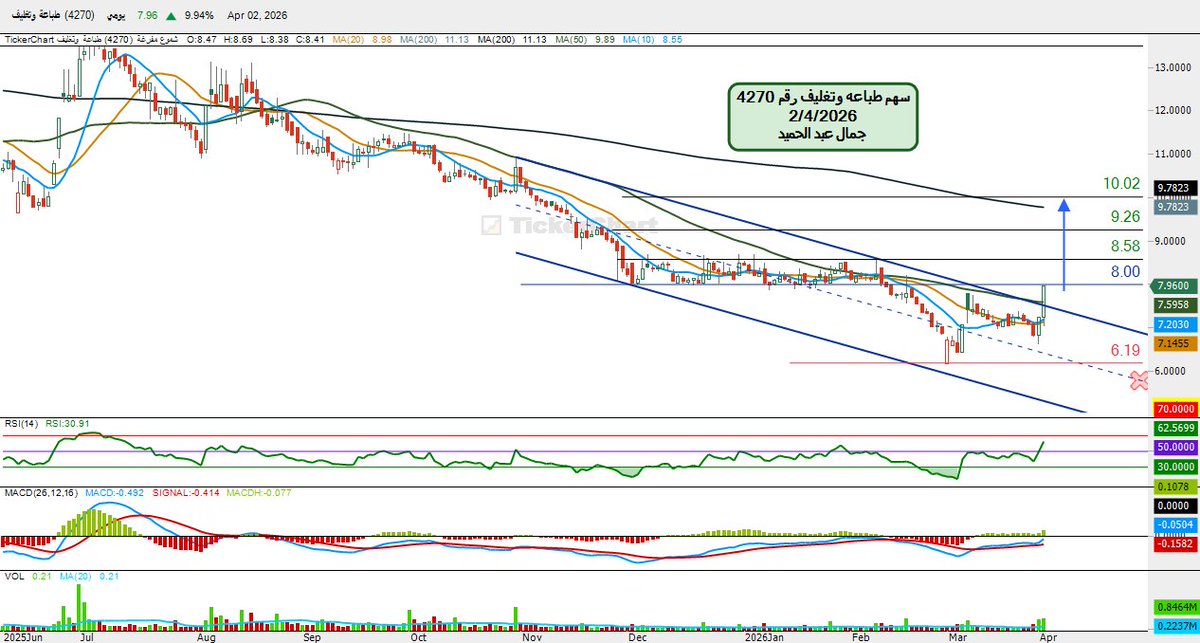The width and height of the screenshot is (1200, 643).
Task: Click the VOL indicator label
Action: point(14,577)
